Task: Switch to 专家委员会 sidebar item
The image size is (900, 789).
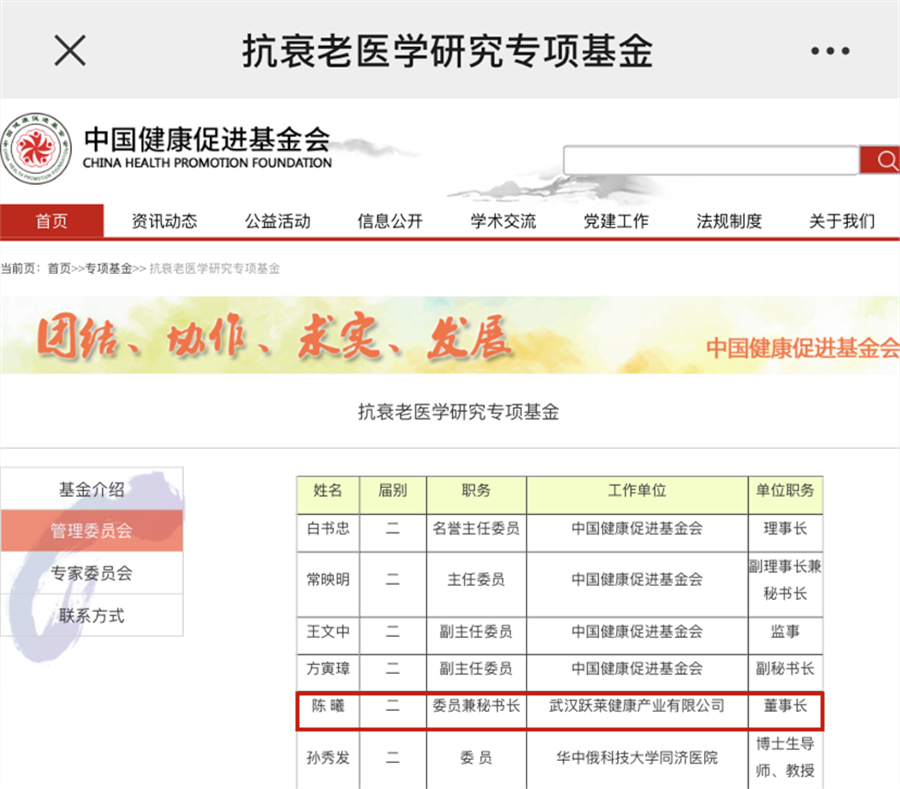Action: click(92, 573)
